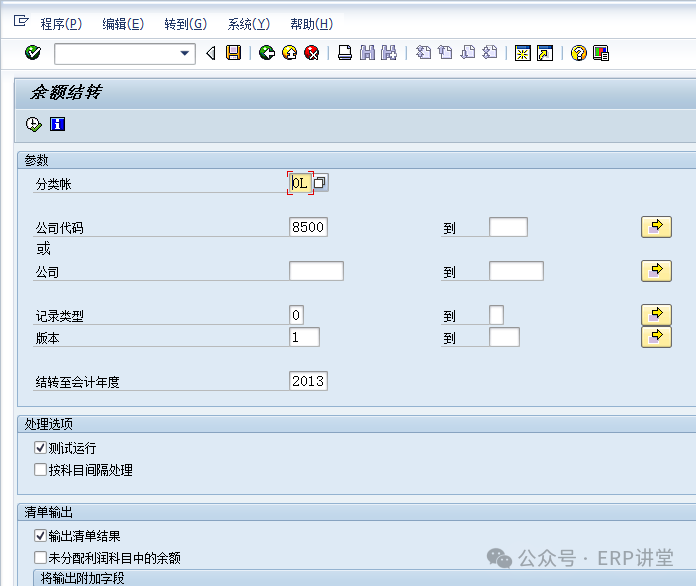Enable the 按科目间隔处理 checkbox
The height and width of the screenshot is (586, 696).
tap(41, 470)
